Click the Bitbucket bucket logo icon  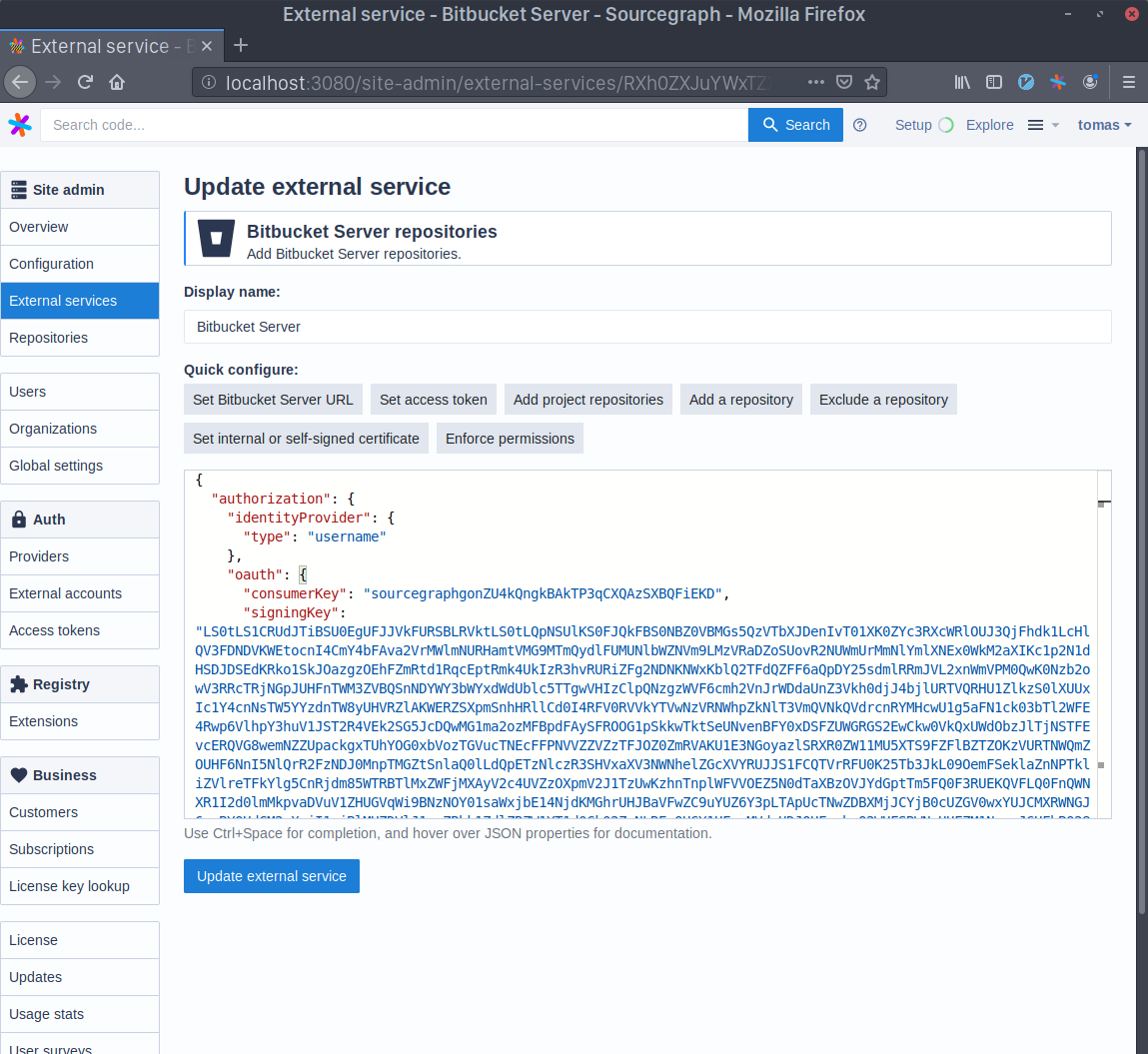click(x=216, y=238)
